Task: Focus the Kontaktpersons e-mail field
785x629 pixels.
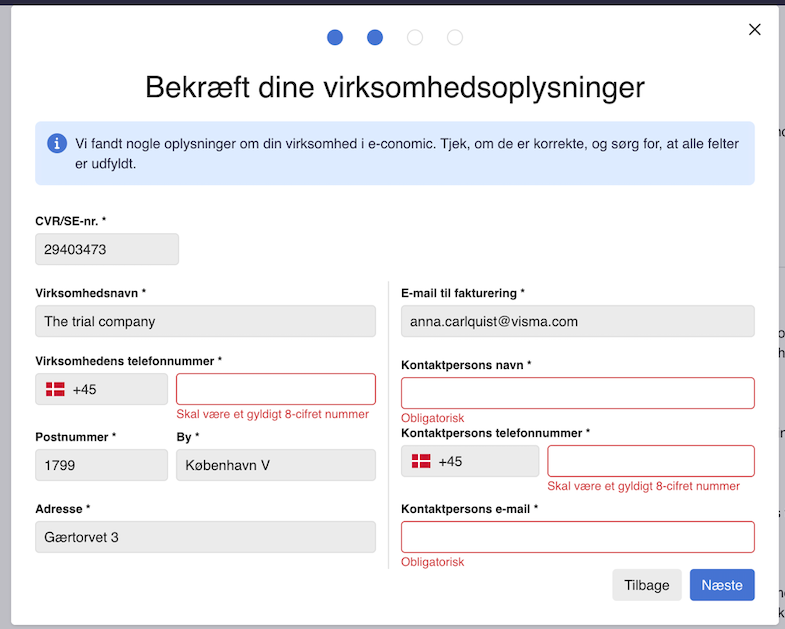Action: click(577, 537)
